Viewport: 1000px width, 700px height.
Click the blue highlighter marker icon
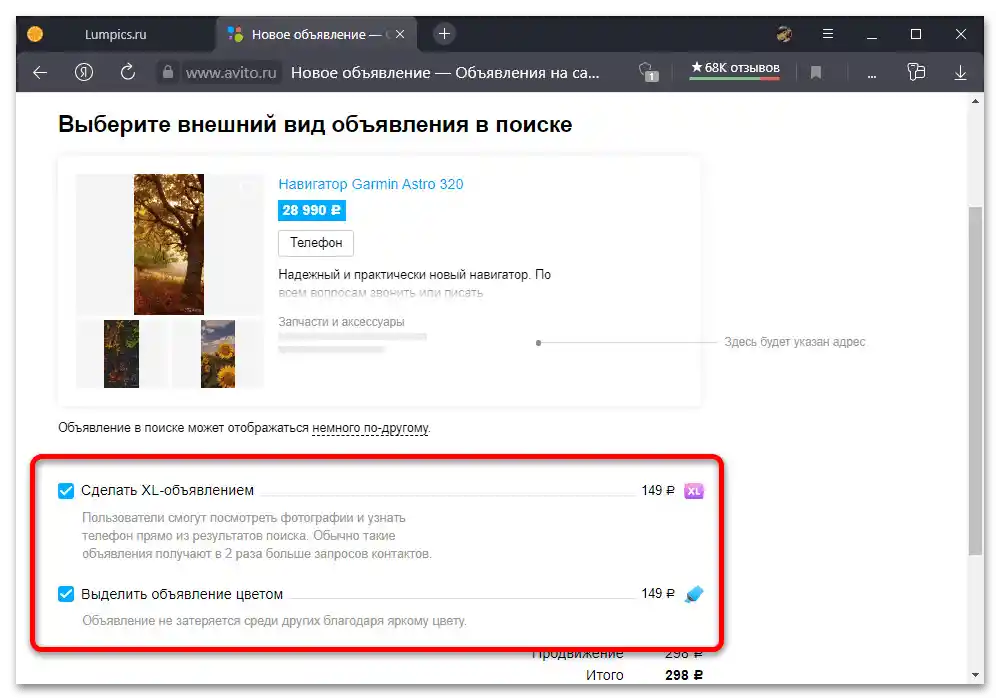click(693, 594)
